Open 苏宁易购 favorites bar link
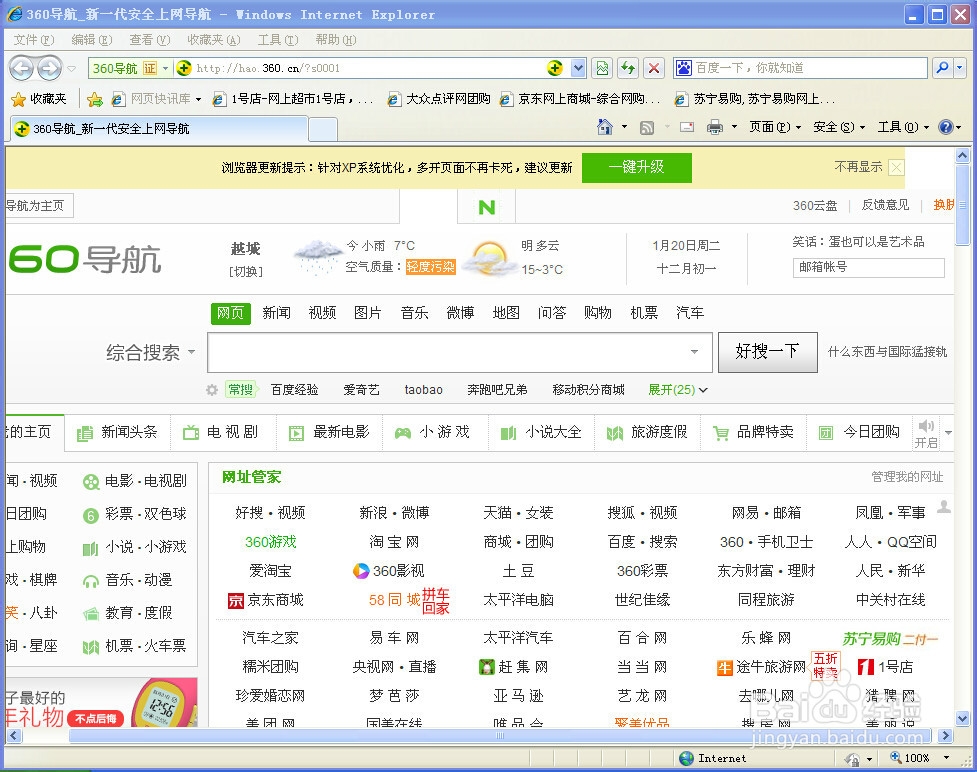 755,99
